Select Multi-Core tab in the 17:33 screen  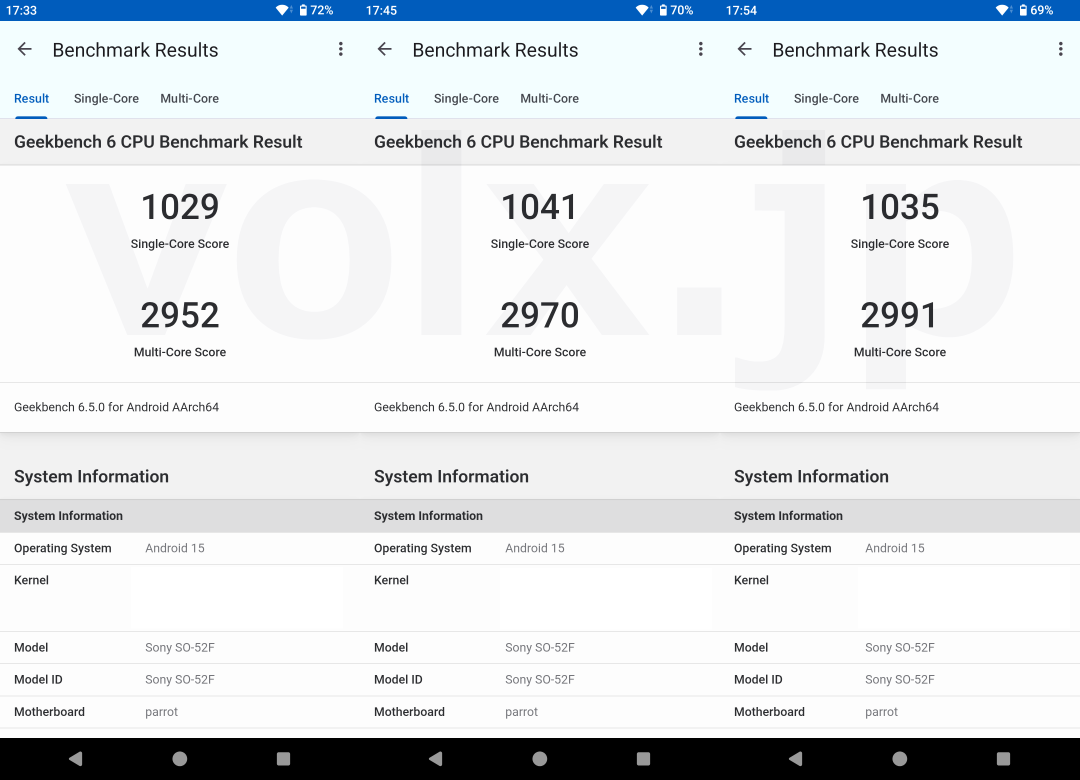pyautogui.click(x=189, y=99)
